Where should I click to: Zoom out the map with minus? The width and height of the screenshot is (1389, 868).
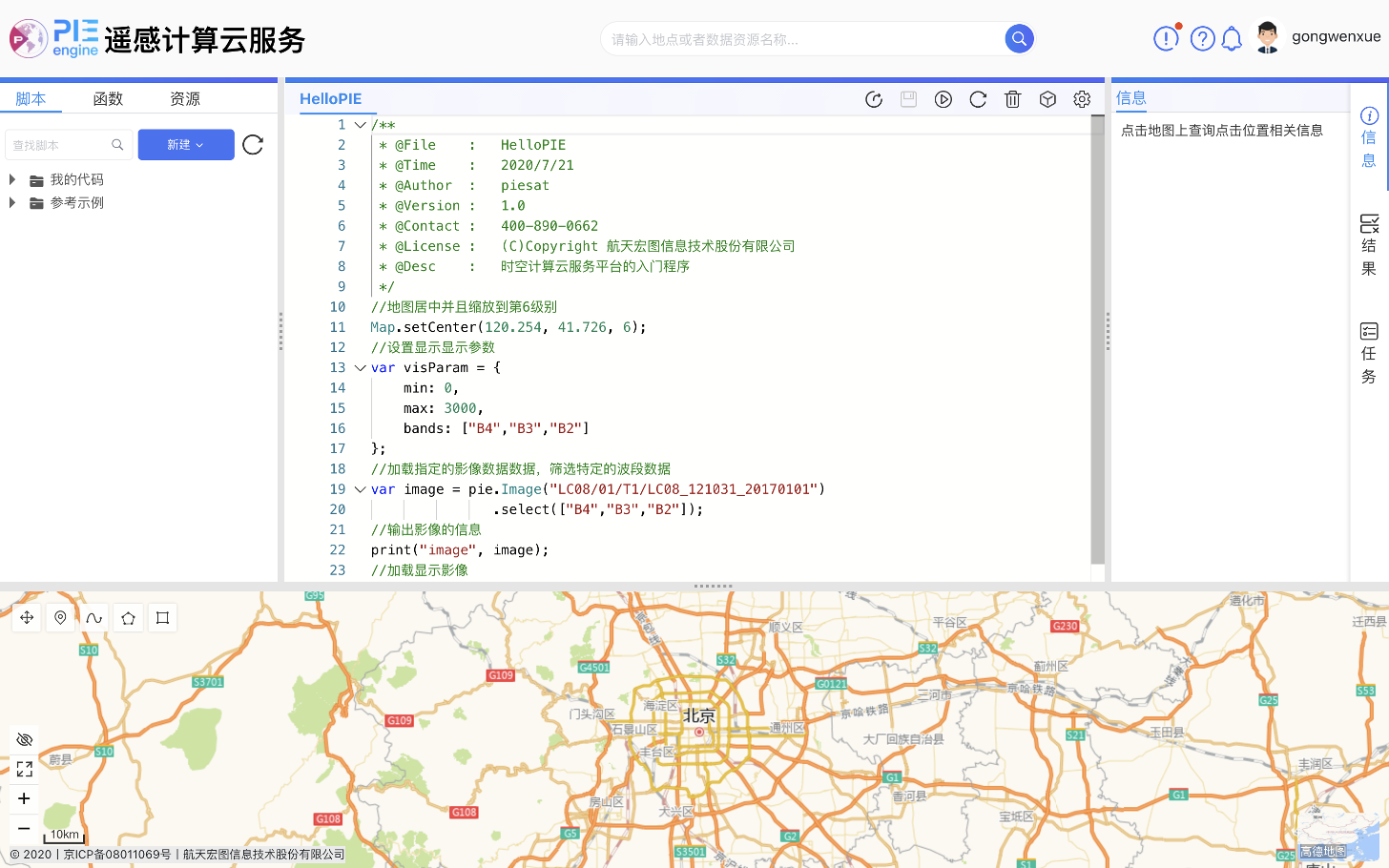[x=25, y=828]
